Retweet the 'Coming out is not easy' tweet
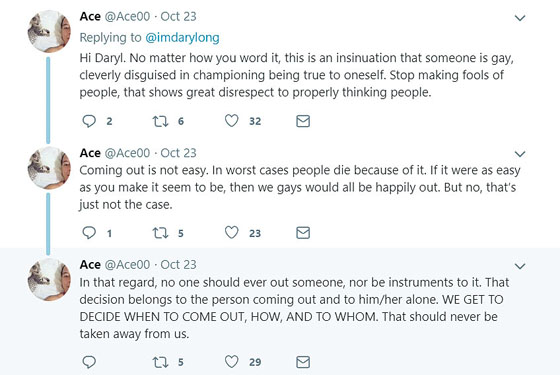Viewport: 560px width, 375px height. [160, 233]
